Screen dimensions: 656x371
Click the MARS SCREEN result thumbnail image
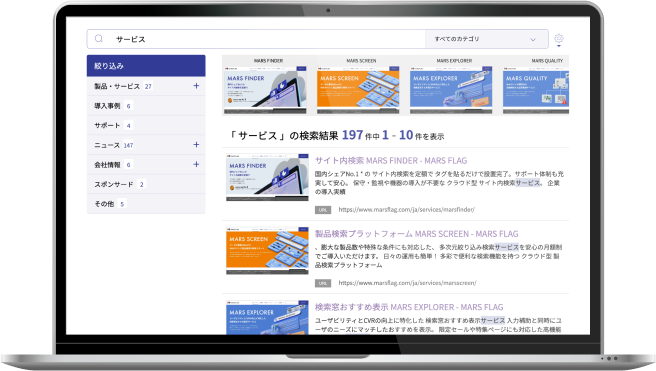[267, 251]
